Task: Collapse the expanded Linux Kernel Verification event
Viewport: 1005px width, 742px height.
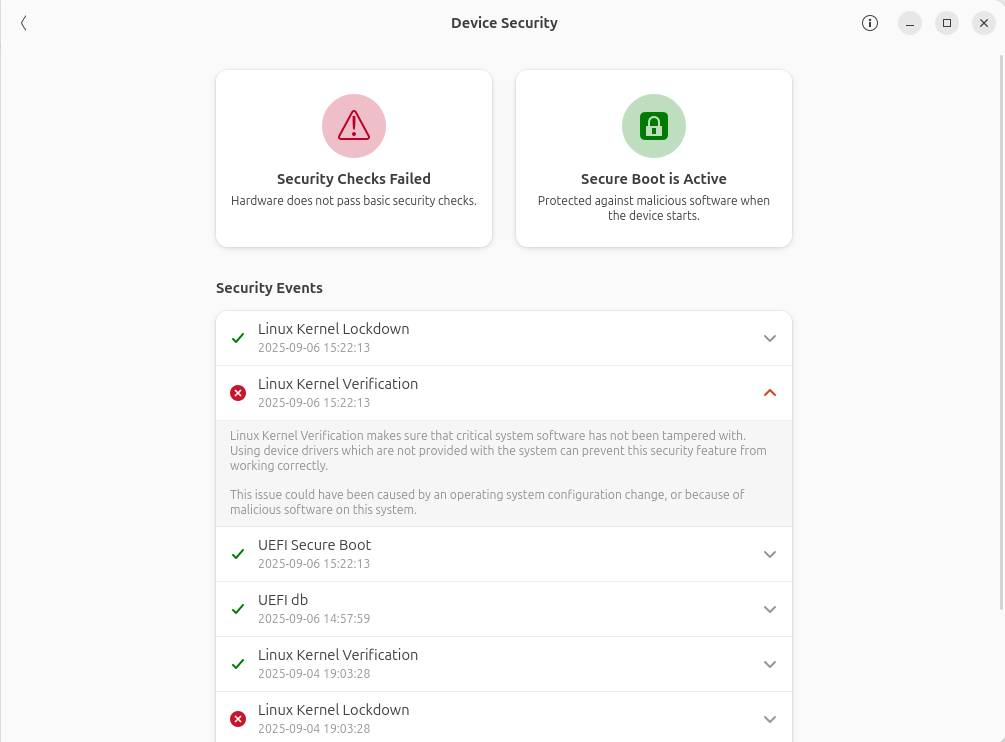Action: 770,393
